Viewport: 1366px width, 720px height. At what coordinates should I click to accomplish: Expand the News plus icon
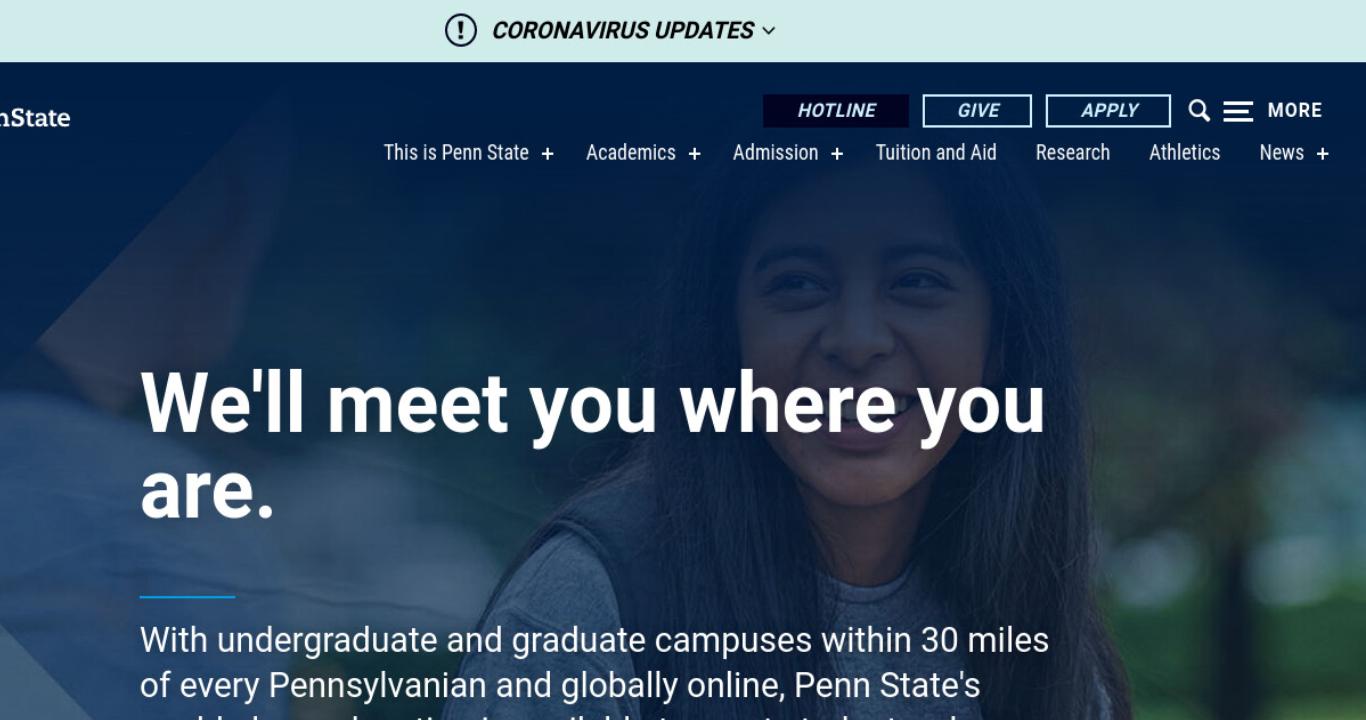pyautogui.click(x=1322, y=154)
